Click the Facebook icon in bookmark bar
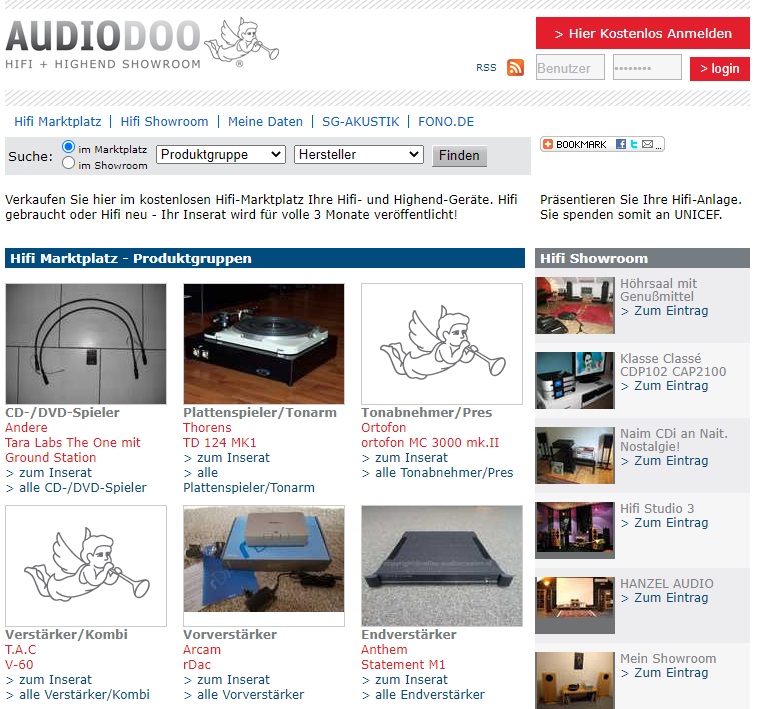 coord(621,144)
